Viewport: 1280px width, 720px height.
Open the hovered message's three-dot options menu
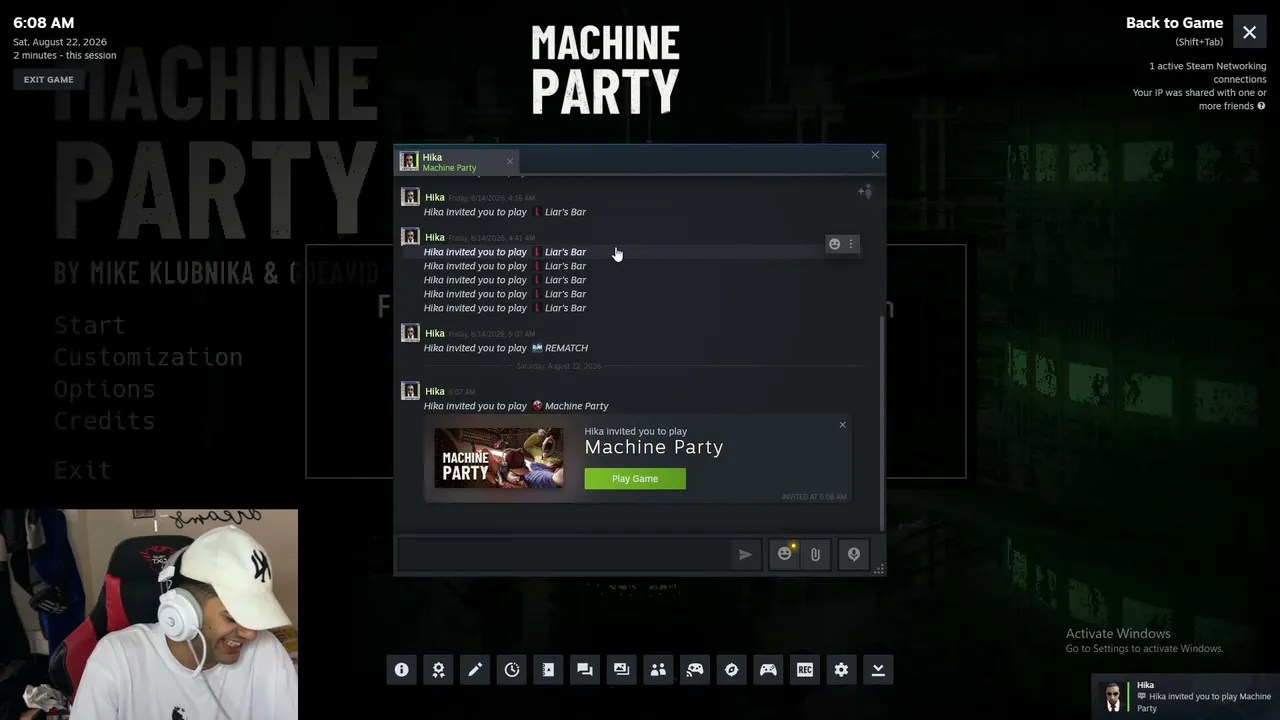(851, 244)
